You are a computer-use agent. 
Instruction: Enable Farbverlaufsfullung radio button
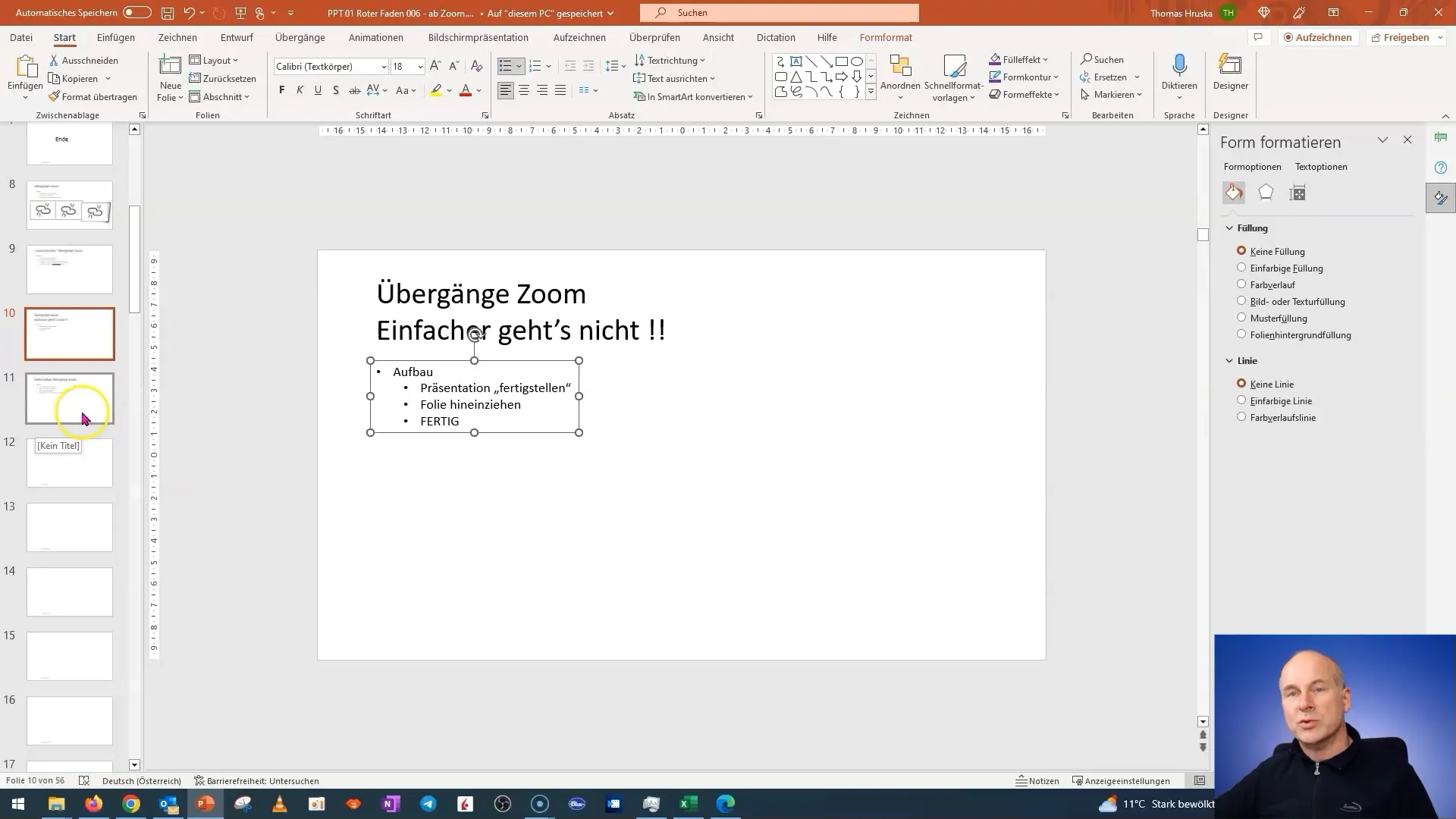[1241, 284]
